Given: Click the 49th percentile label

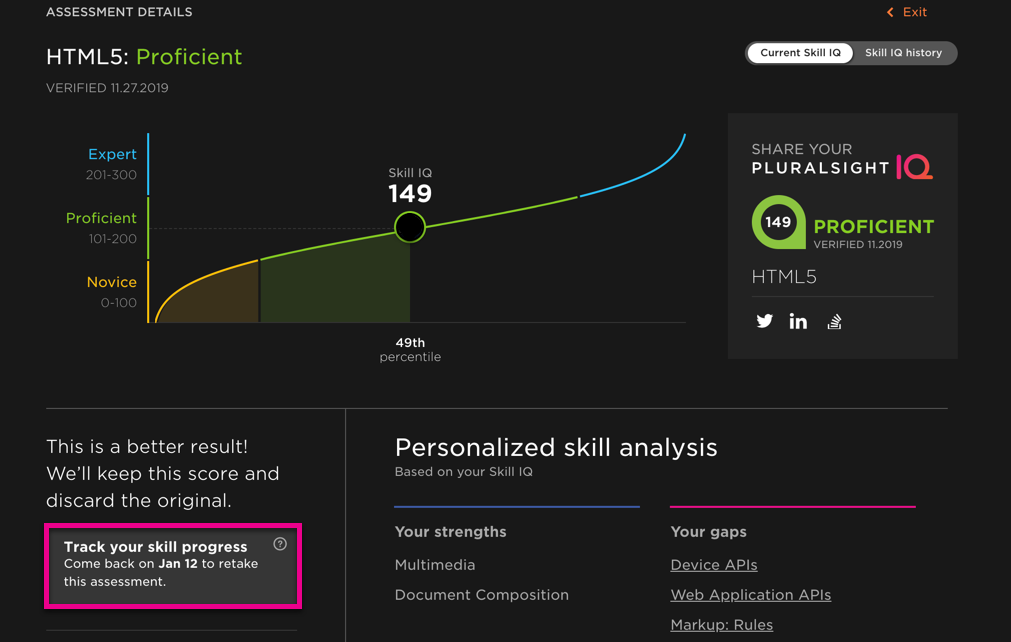Looking at the screenshot, I should coord(410,349).
